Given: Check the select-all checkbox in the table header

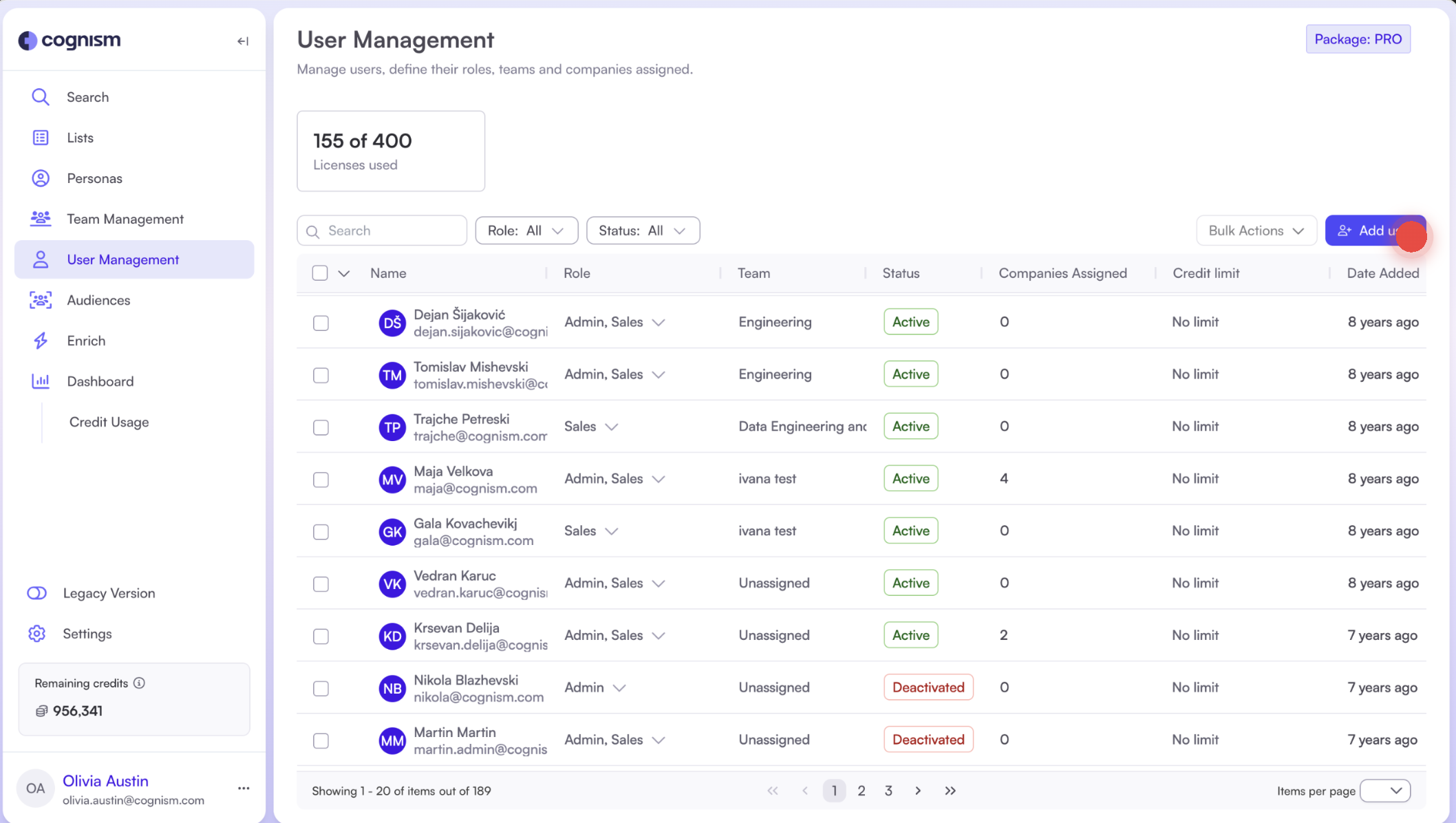Looking at the screenshot, I should tap(319, 272).
